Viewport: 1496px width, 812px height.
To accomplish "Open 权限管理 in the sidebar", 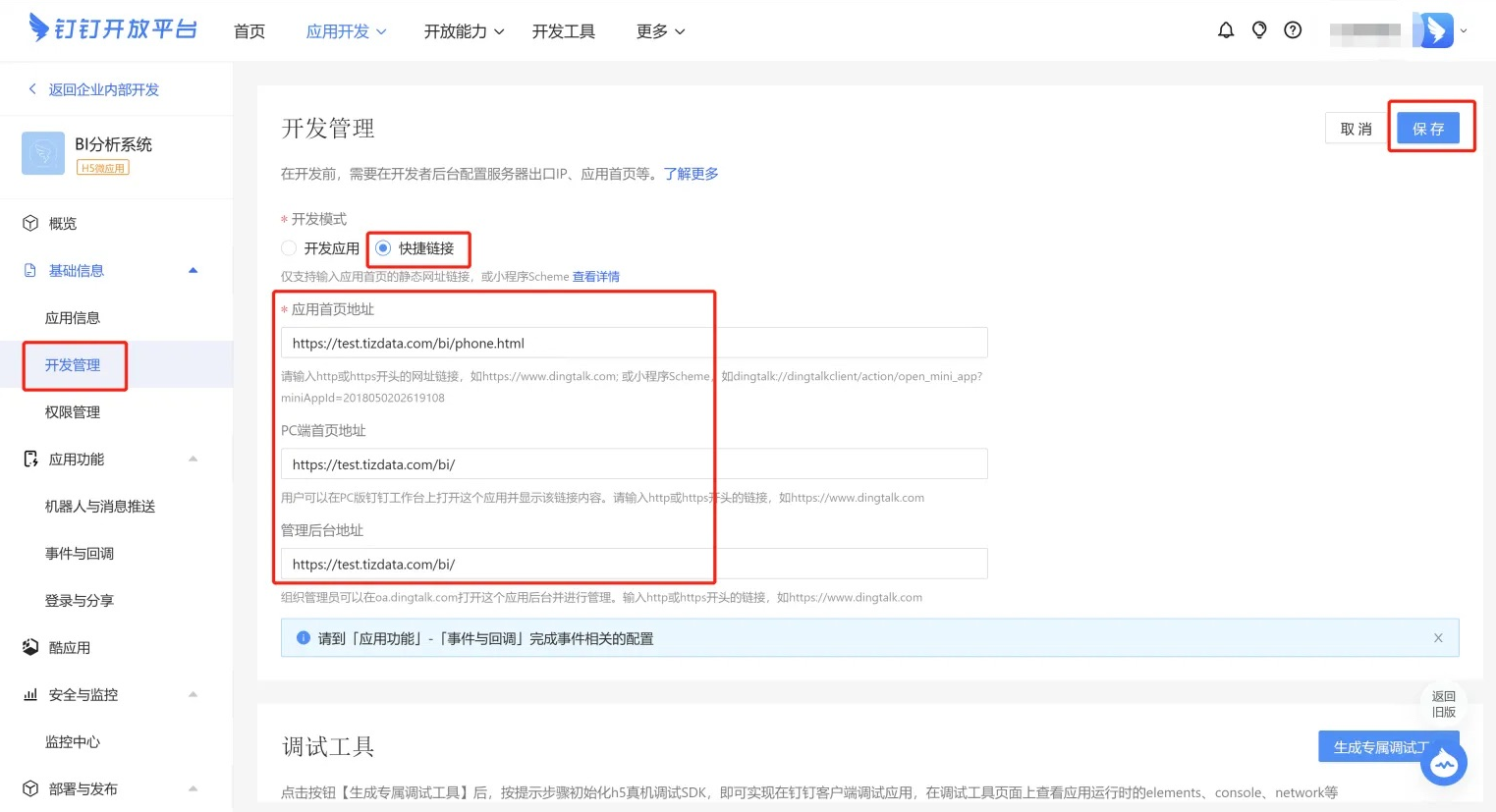I will point(73,412).
